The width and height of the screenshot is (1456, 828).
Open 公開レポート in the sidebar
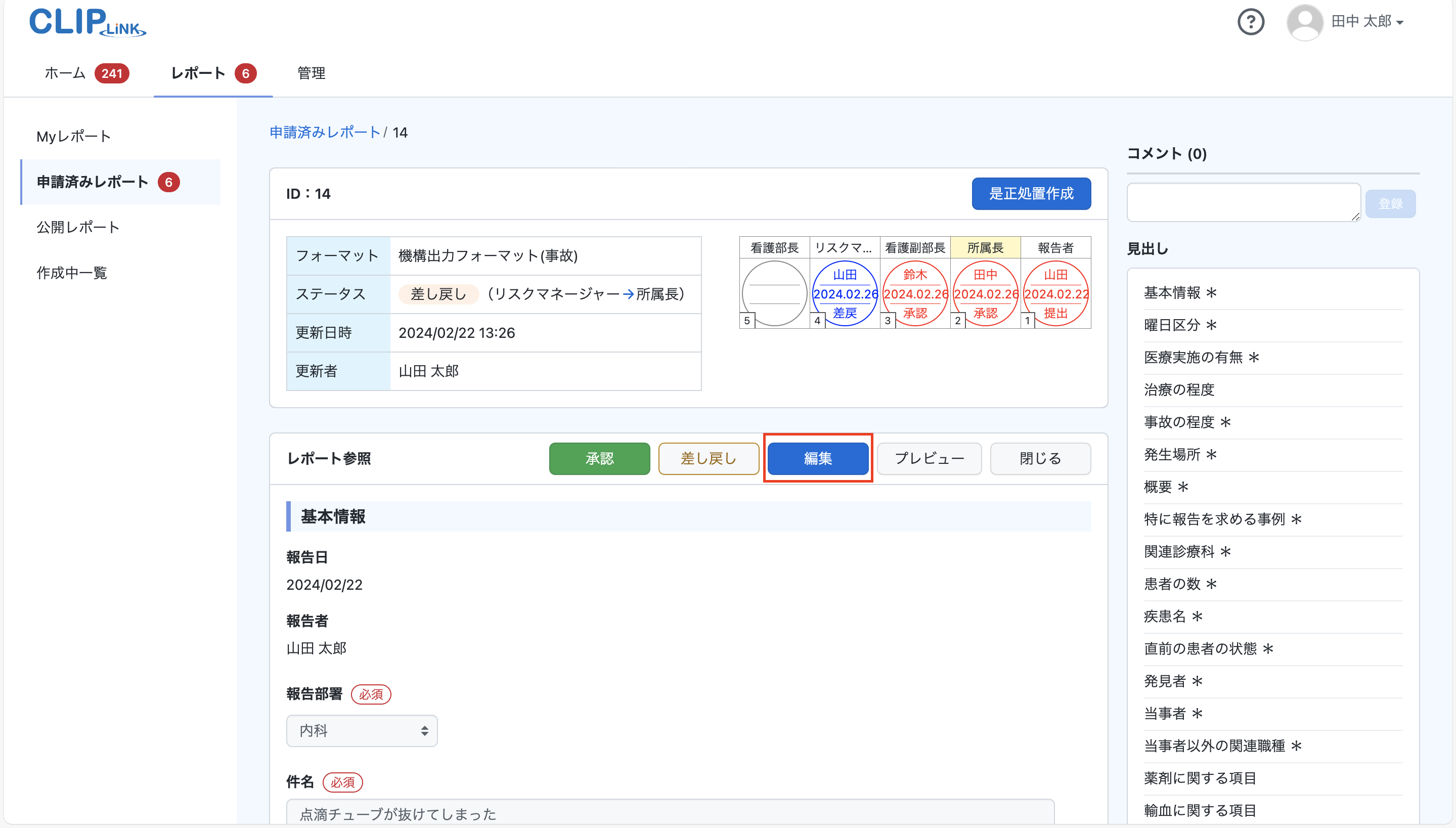coord(77,226)
